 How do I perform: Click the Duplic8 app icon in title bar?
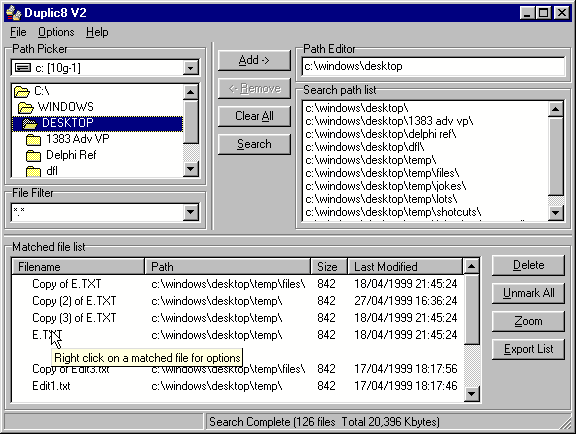point(14,13)
